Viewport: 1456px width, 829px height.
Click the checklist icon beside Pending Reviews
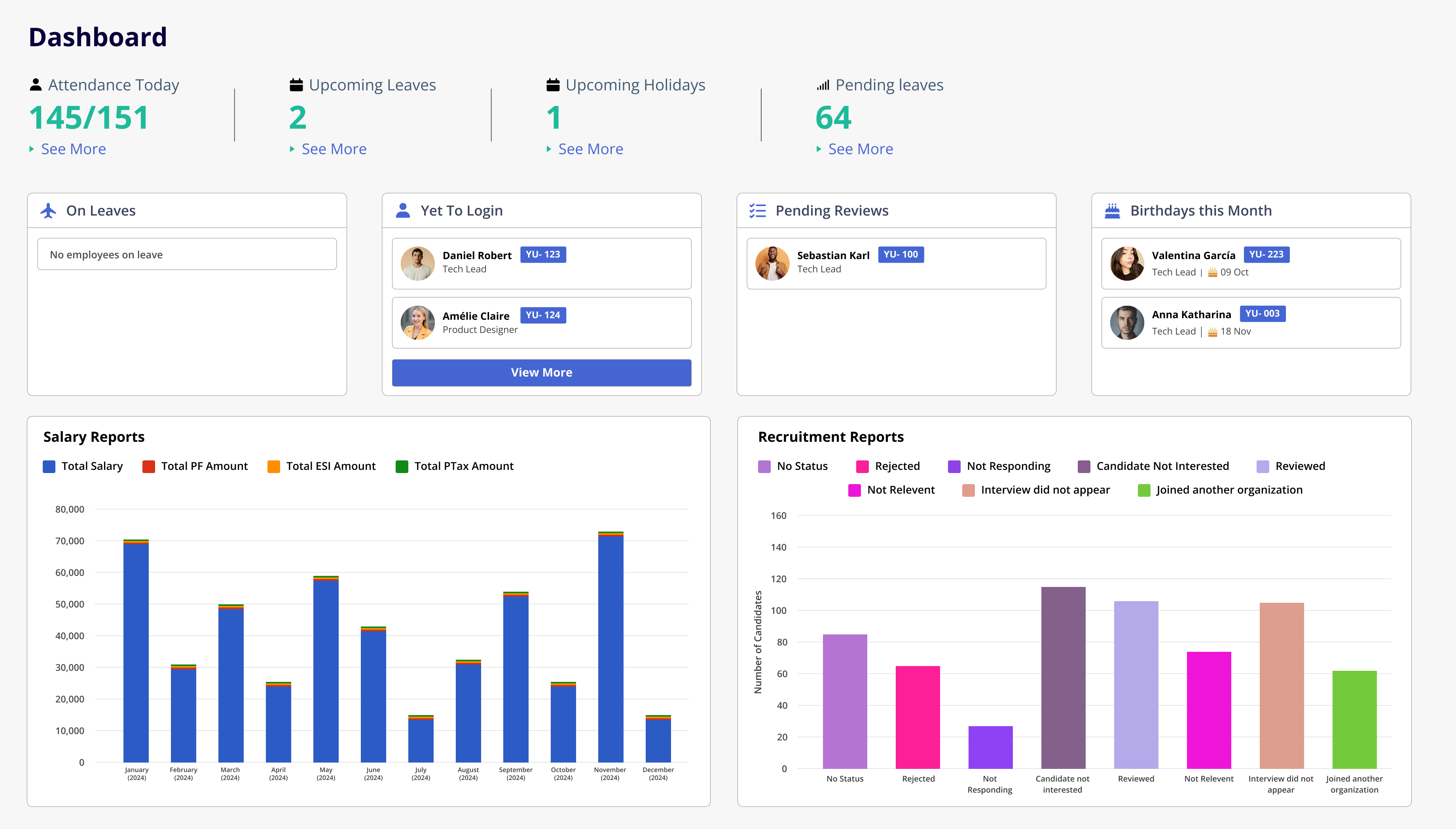pos(757,211)
